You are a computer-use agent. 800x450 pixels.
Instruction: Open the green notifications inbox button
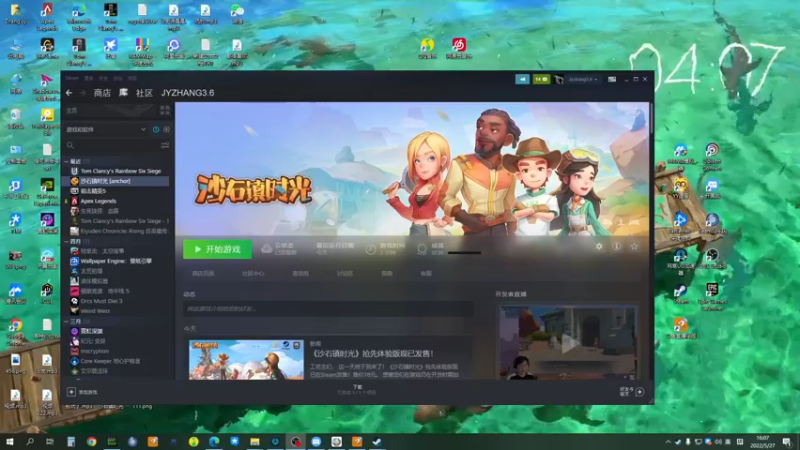pos(541,79)
